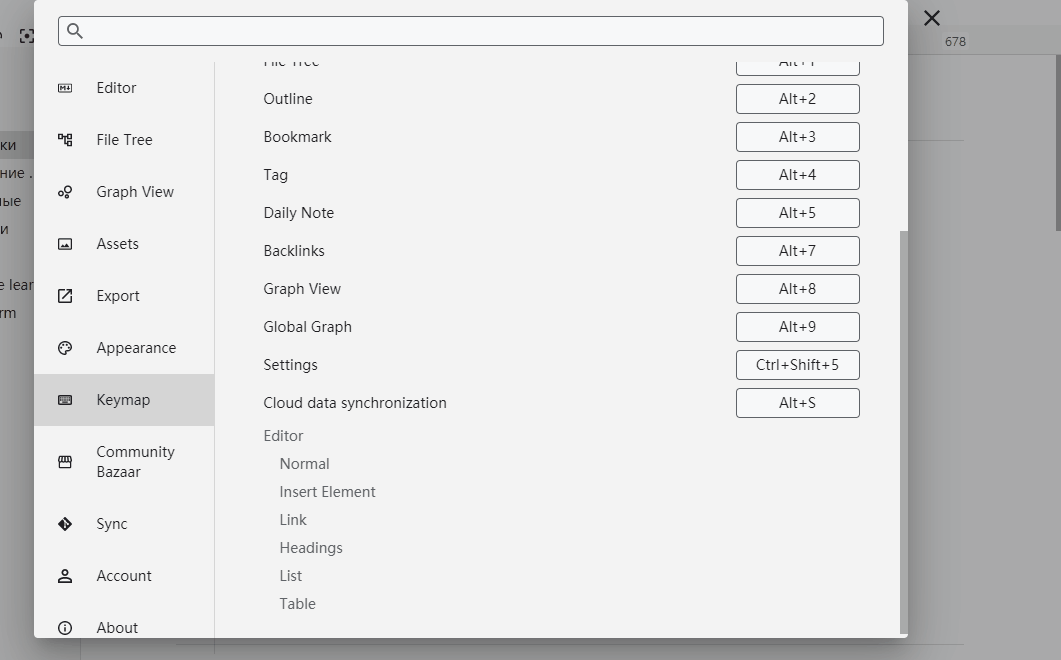Click the Appearance palette icon
The height and width of the screenshot is (660, 1061).
click(x=65, y=348)
